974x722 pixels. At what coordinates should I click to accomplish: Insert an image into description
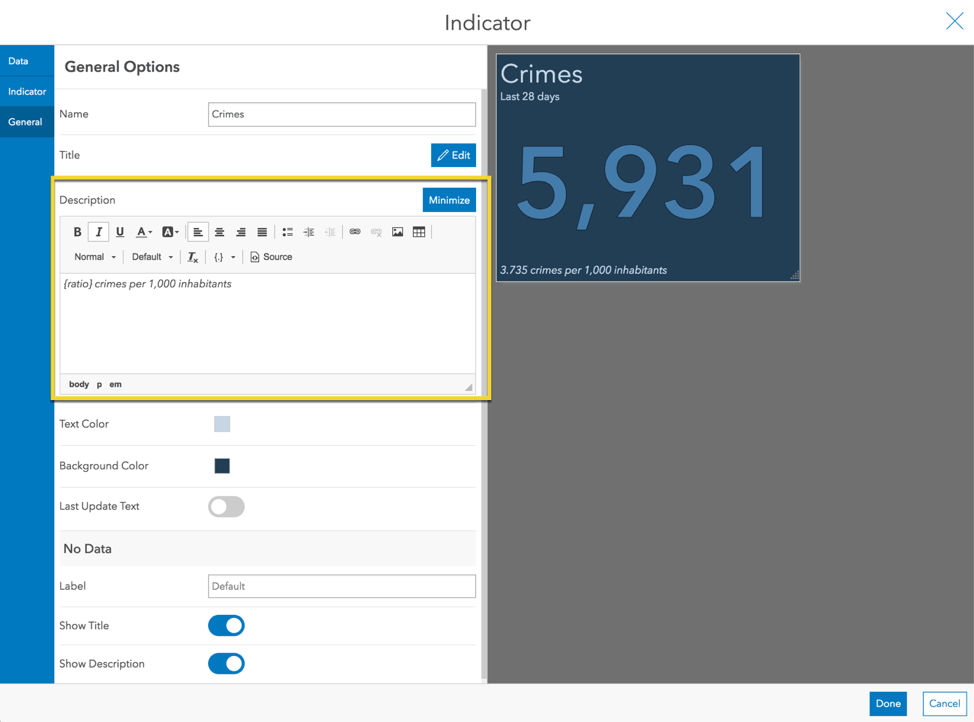point(398,232)
